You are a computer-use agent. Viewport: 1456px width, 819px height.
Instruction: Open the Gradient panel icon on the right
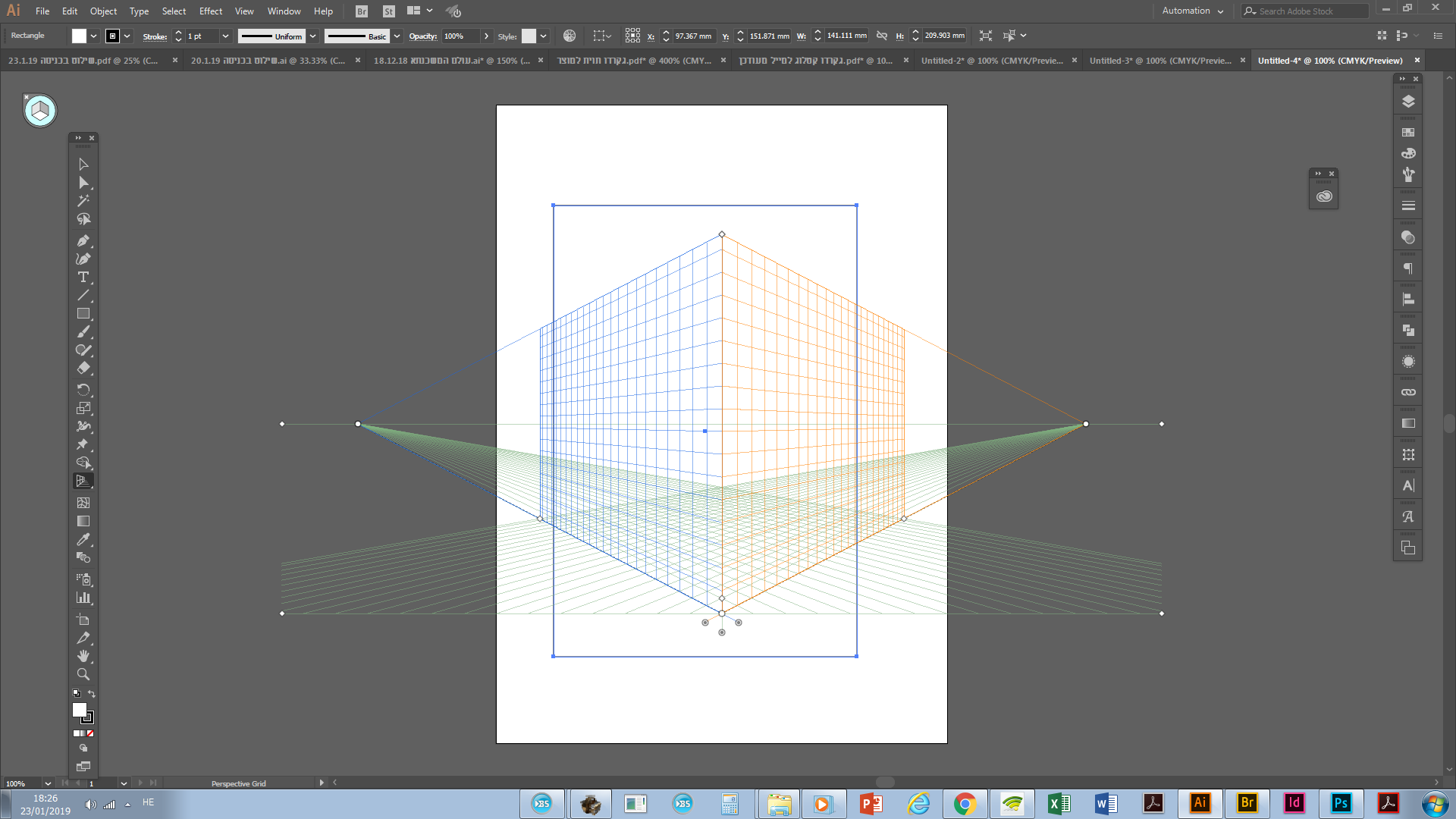(x=1407, y=422)
